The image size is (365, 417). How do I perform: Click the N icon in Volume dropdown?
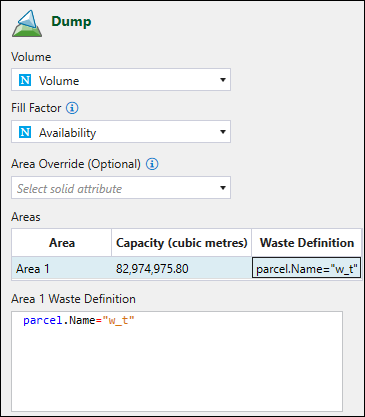click(25, 80)
